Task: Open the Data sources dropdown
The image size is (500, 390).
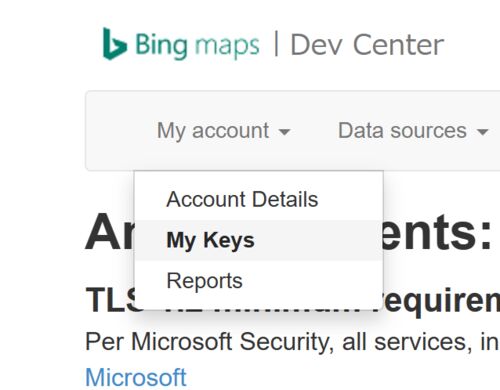Action: (413, 130)
